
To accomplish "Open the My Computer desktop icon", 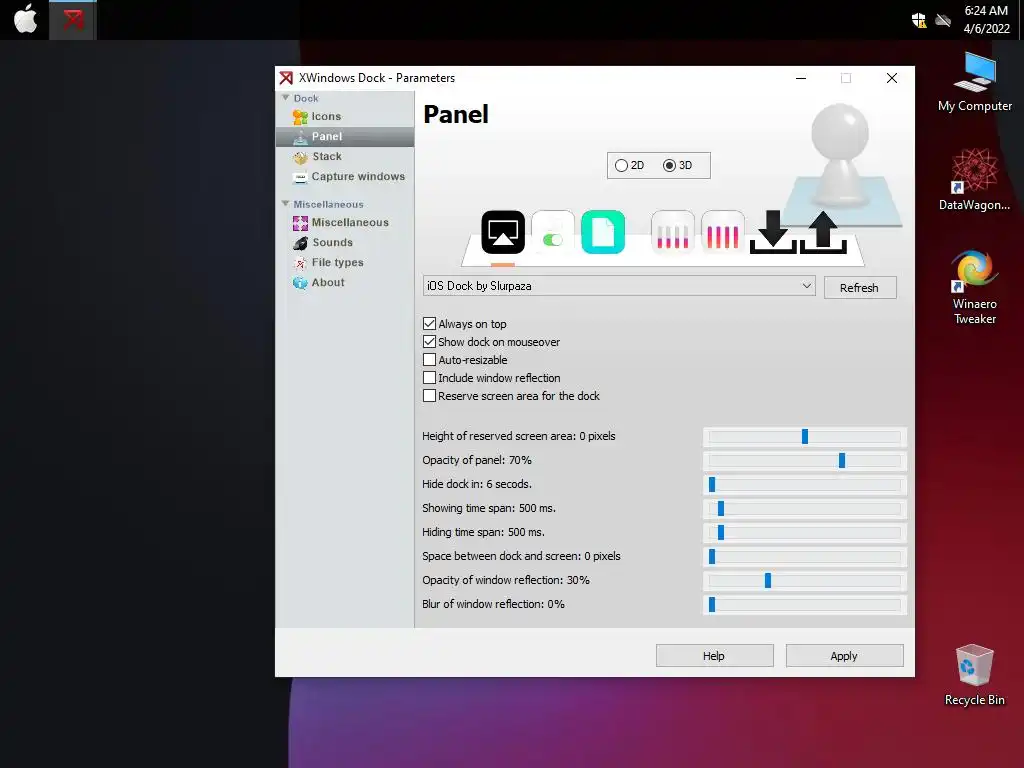I will click(x=974, y=82).
